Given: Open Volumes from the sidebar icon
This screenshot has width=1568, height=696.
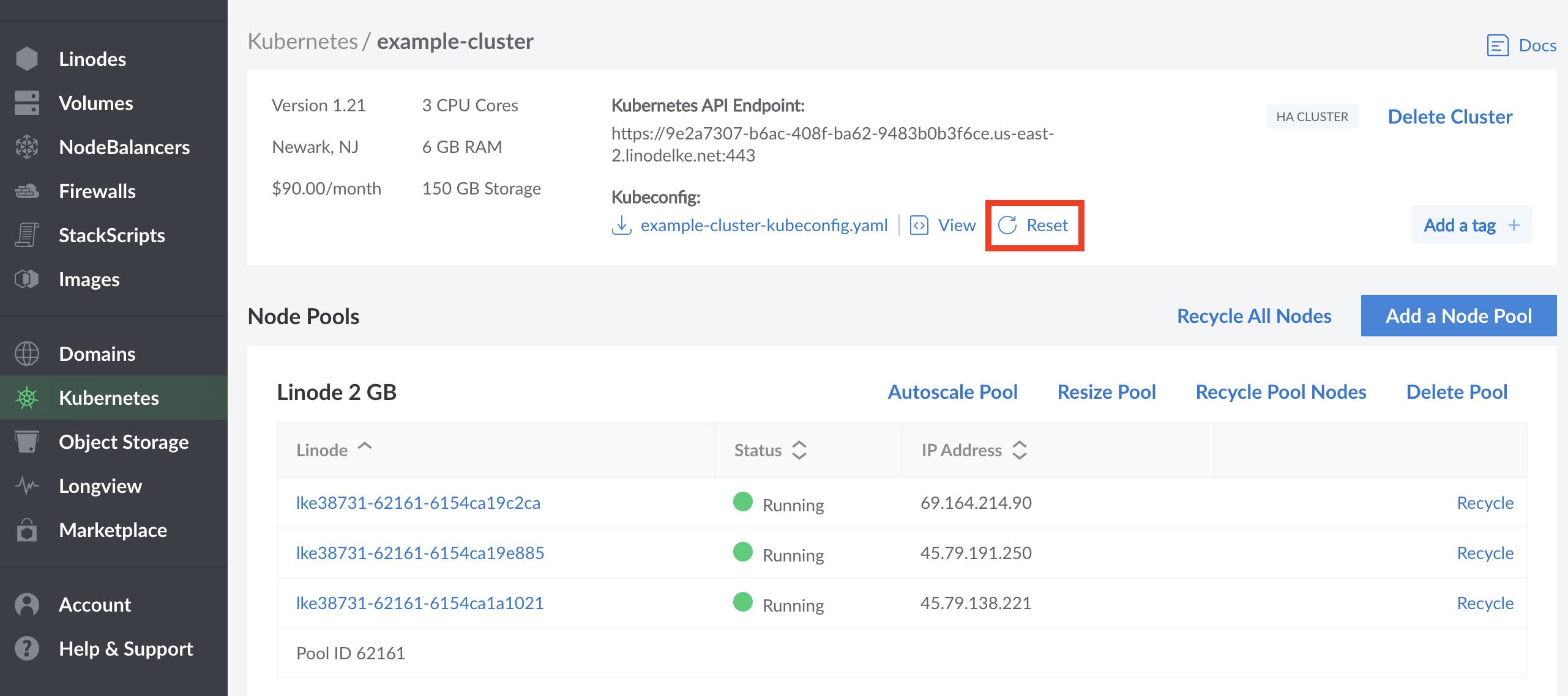Looking at the screenshot, I should 27,103.
